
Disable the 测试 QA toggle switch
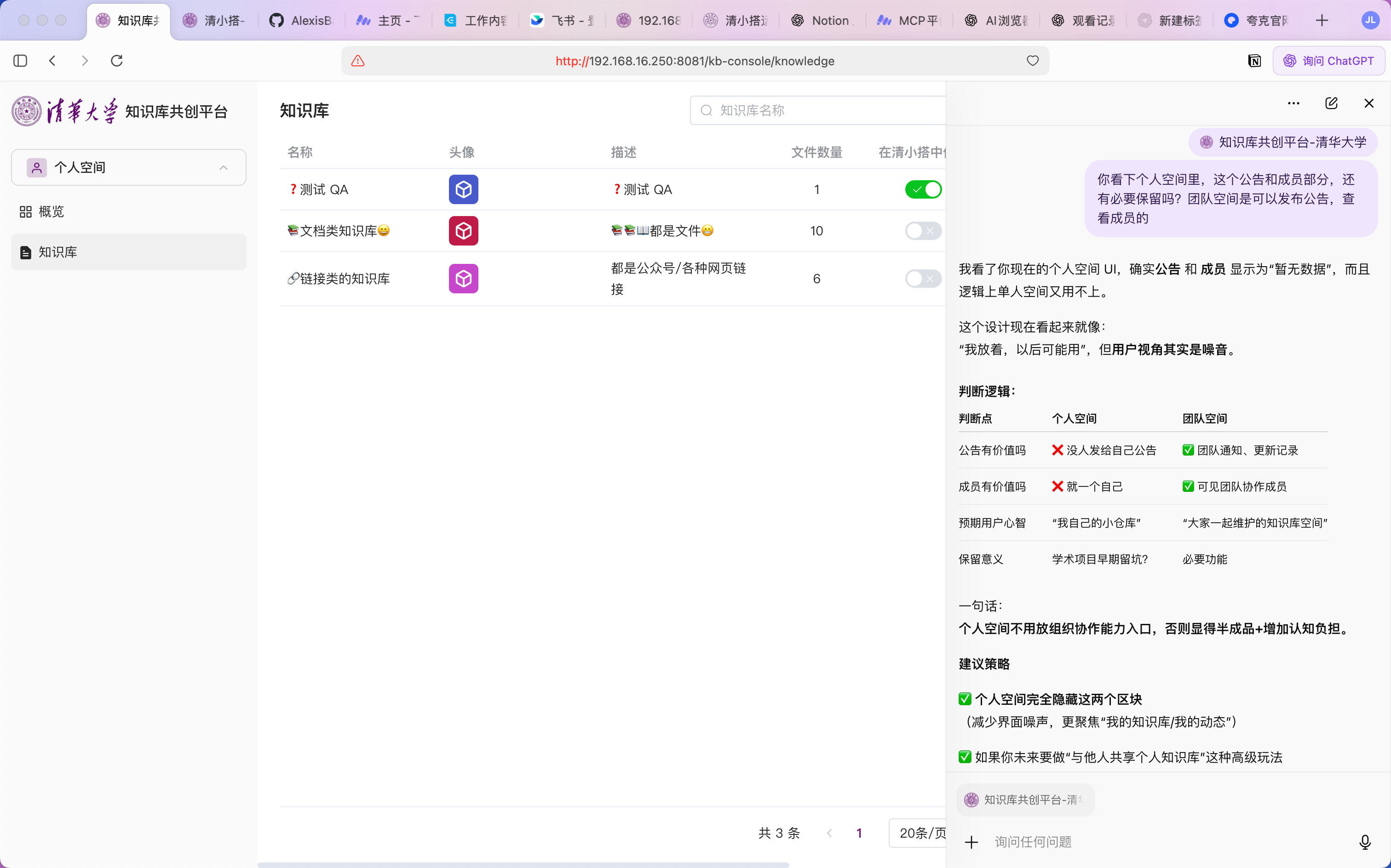click(924, 189)
